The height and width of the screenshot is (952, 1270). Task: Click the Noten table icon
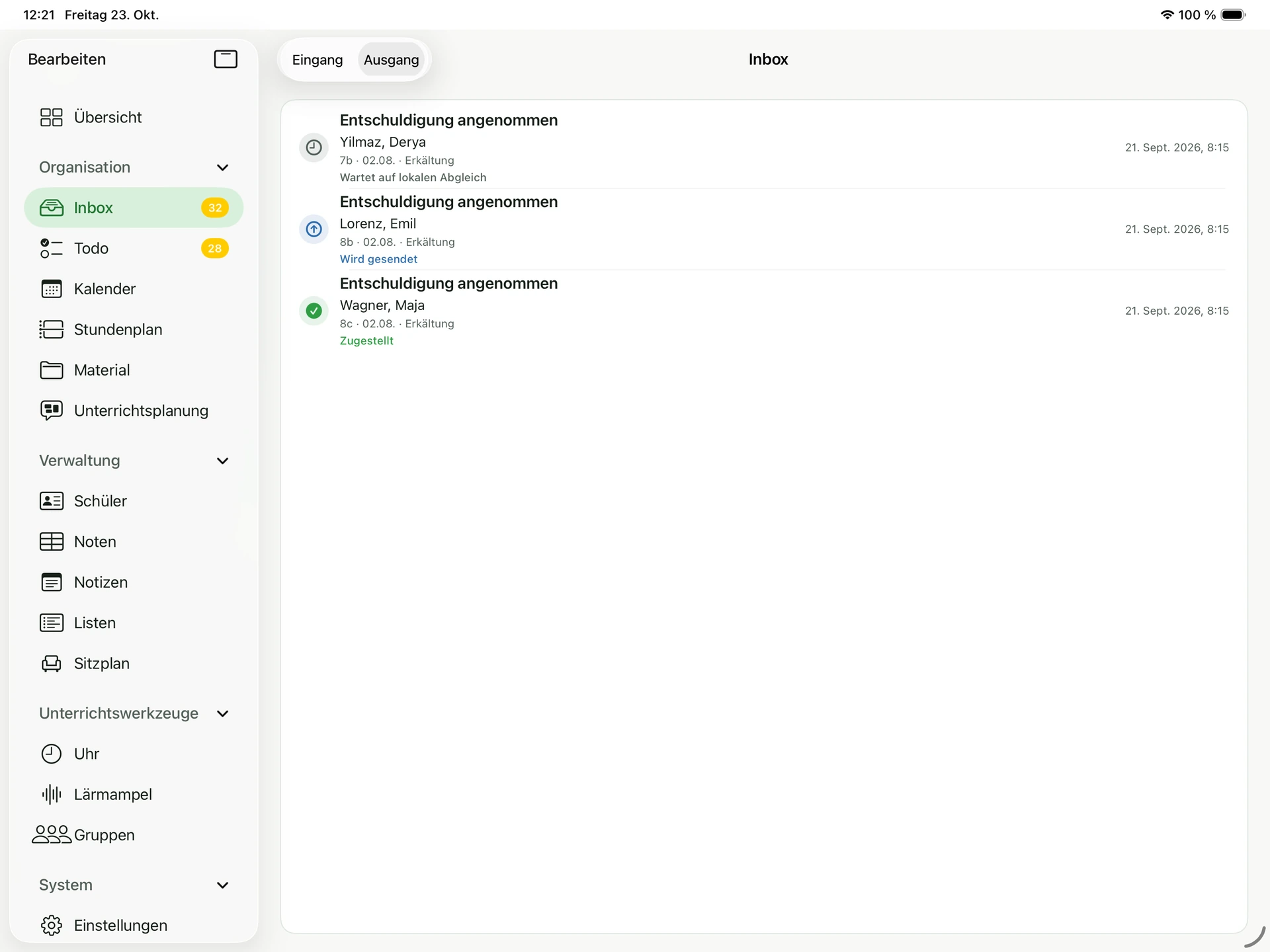[x=52, y=541]
